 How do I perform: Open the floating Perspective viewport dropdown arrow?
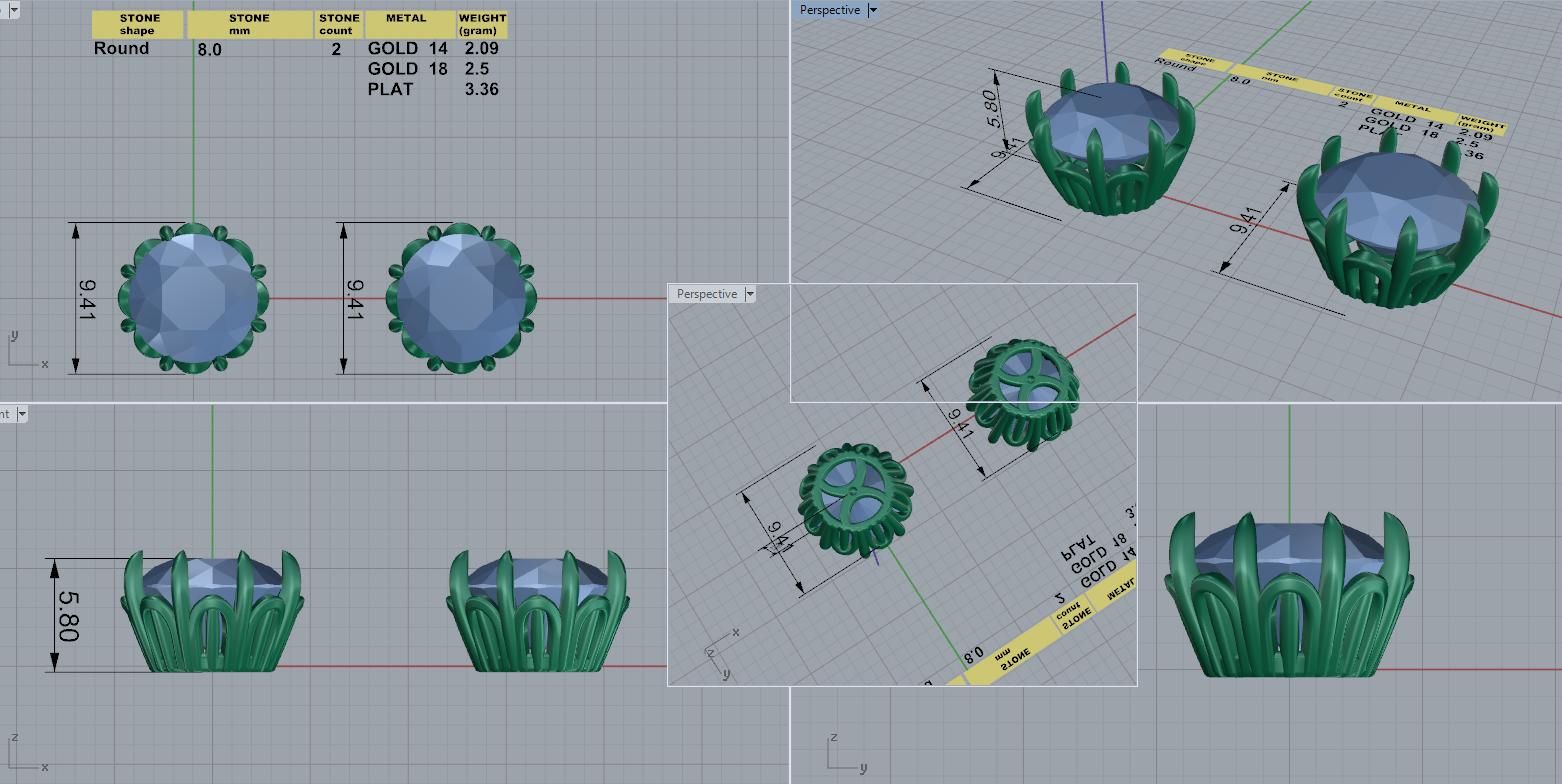click(750, 294)
